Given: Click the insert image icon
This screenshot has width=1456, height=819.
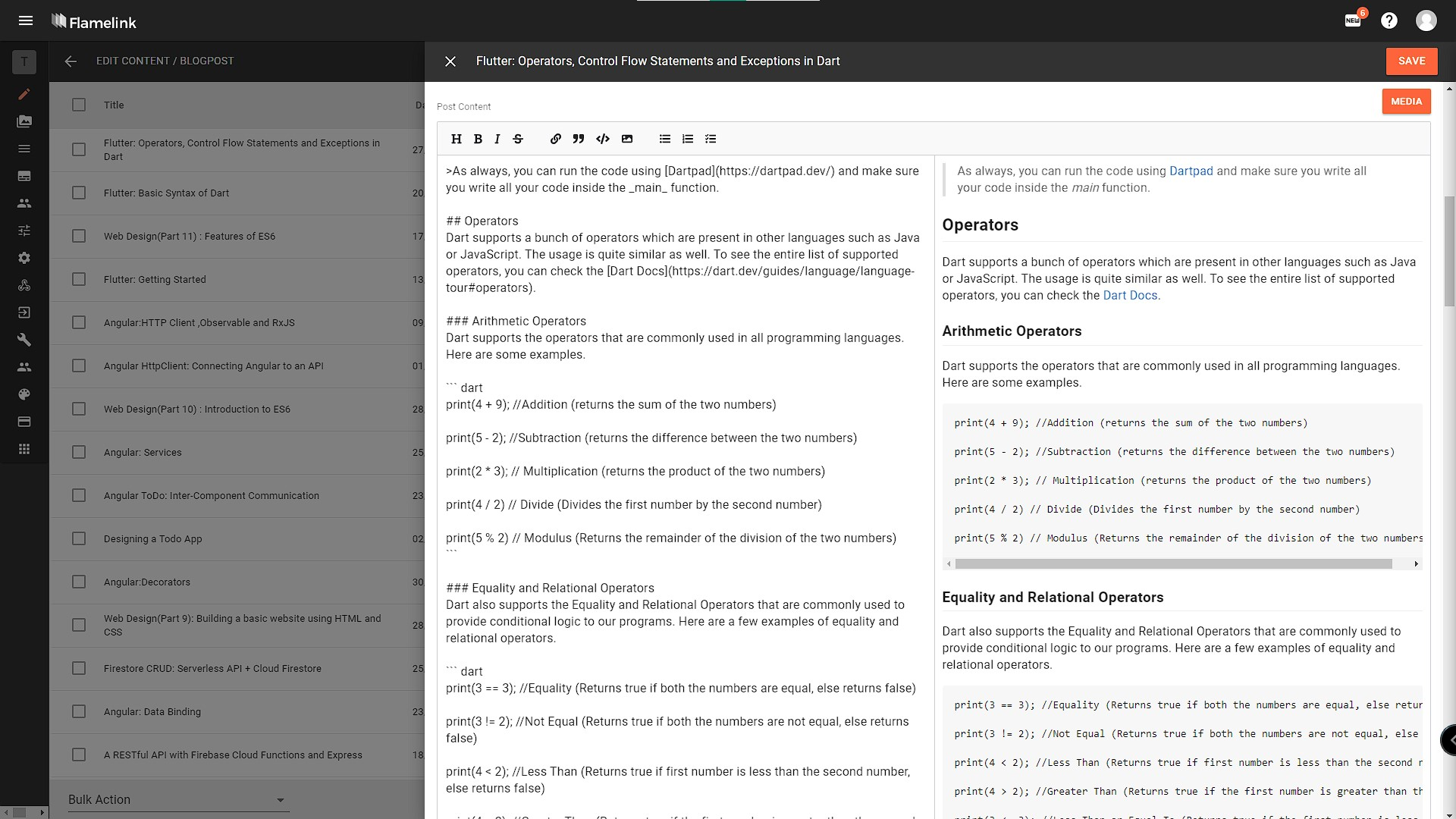Looking at the screenshot, I should coord(627,139).
